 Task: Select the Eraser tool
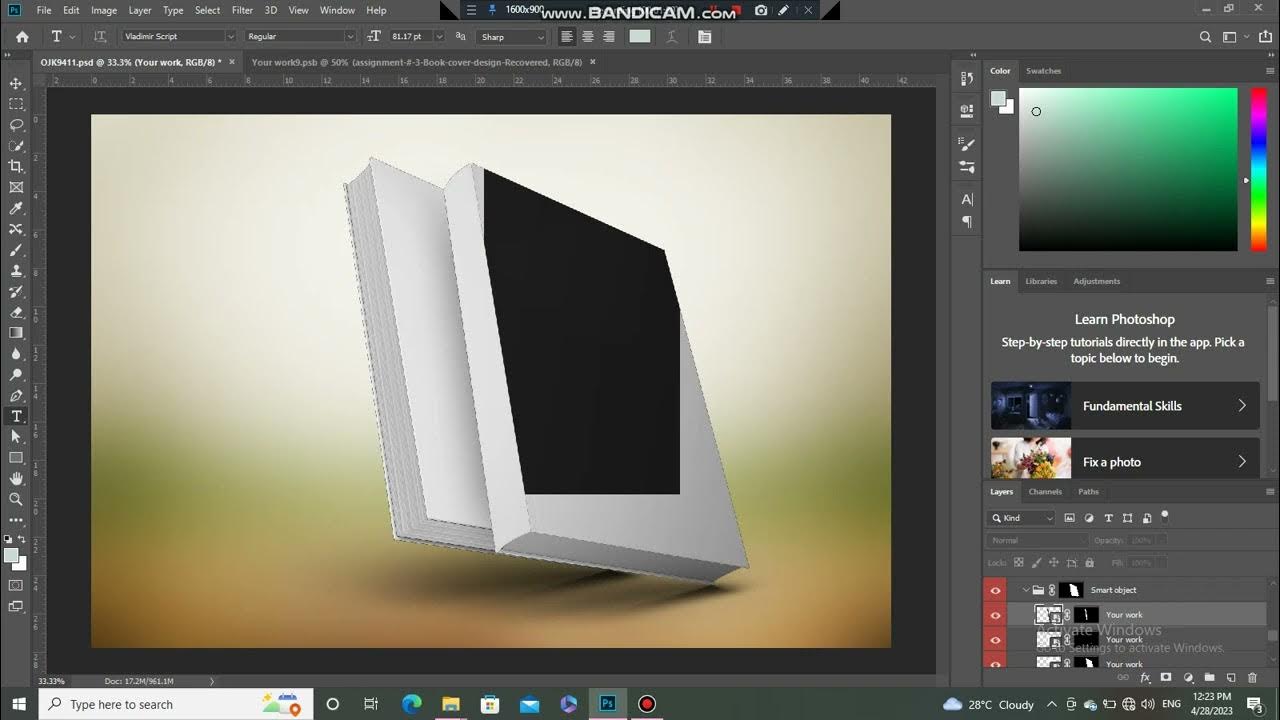pos(16,312)
